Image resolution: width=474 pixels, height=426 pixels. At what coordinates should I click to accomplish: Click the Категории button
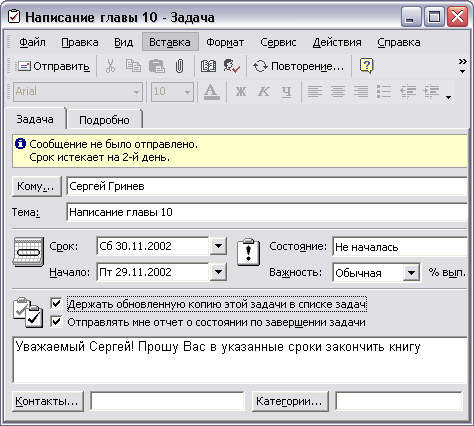289,401
